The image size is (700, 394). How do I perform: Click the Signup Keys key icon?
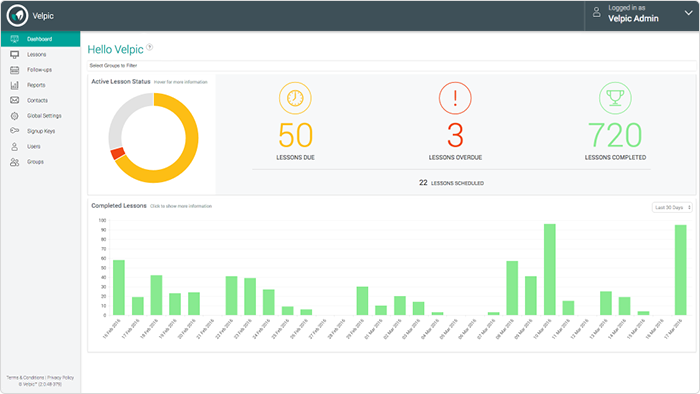coord(14,131)
